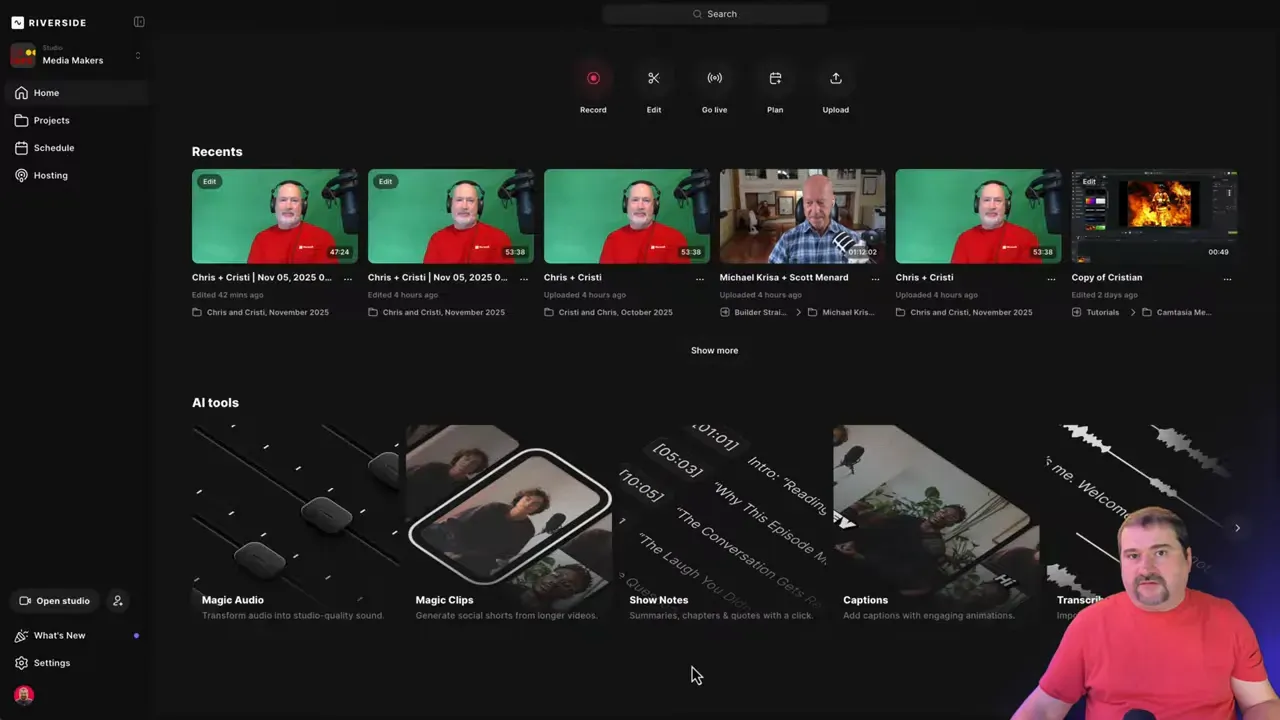Open the Plan calendar icon
The width and height of the screenshot is (1280, 720).
click(775, 78)
